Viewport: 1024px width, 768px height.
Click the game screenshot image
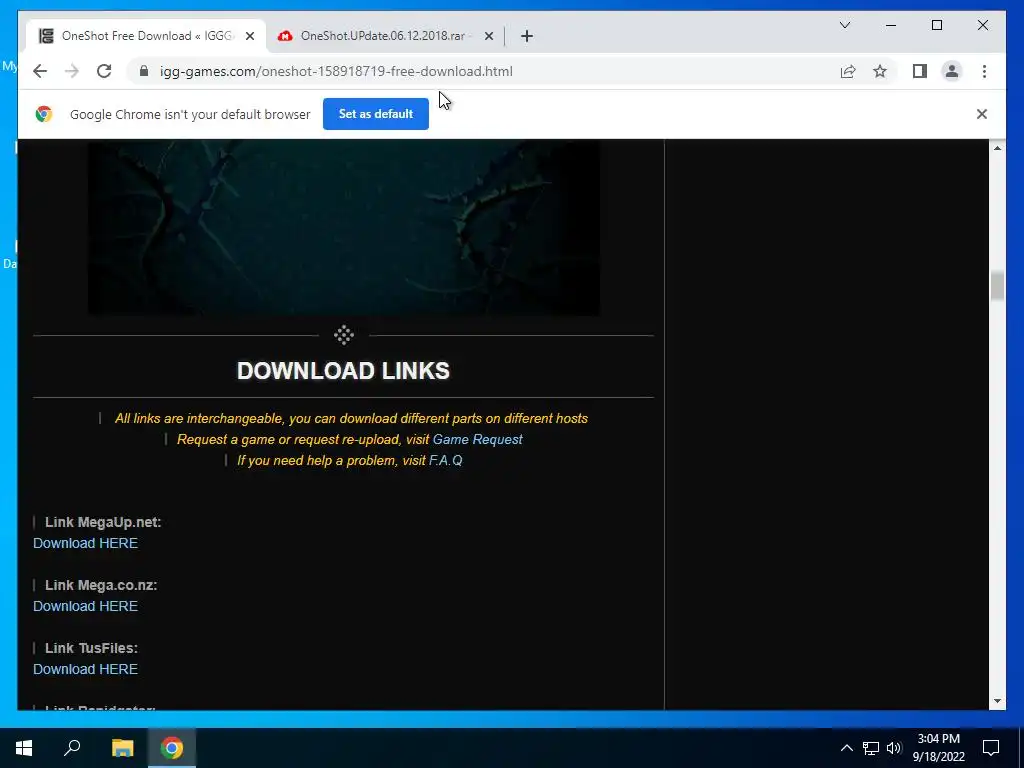pyautogui.click(x=344, y=227)
